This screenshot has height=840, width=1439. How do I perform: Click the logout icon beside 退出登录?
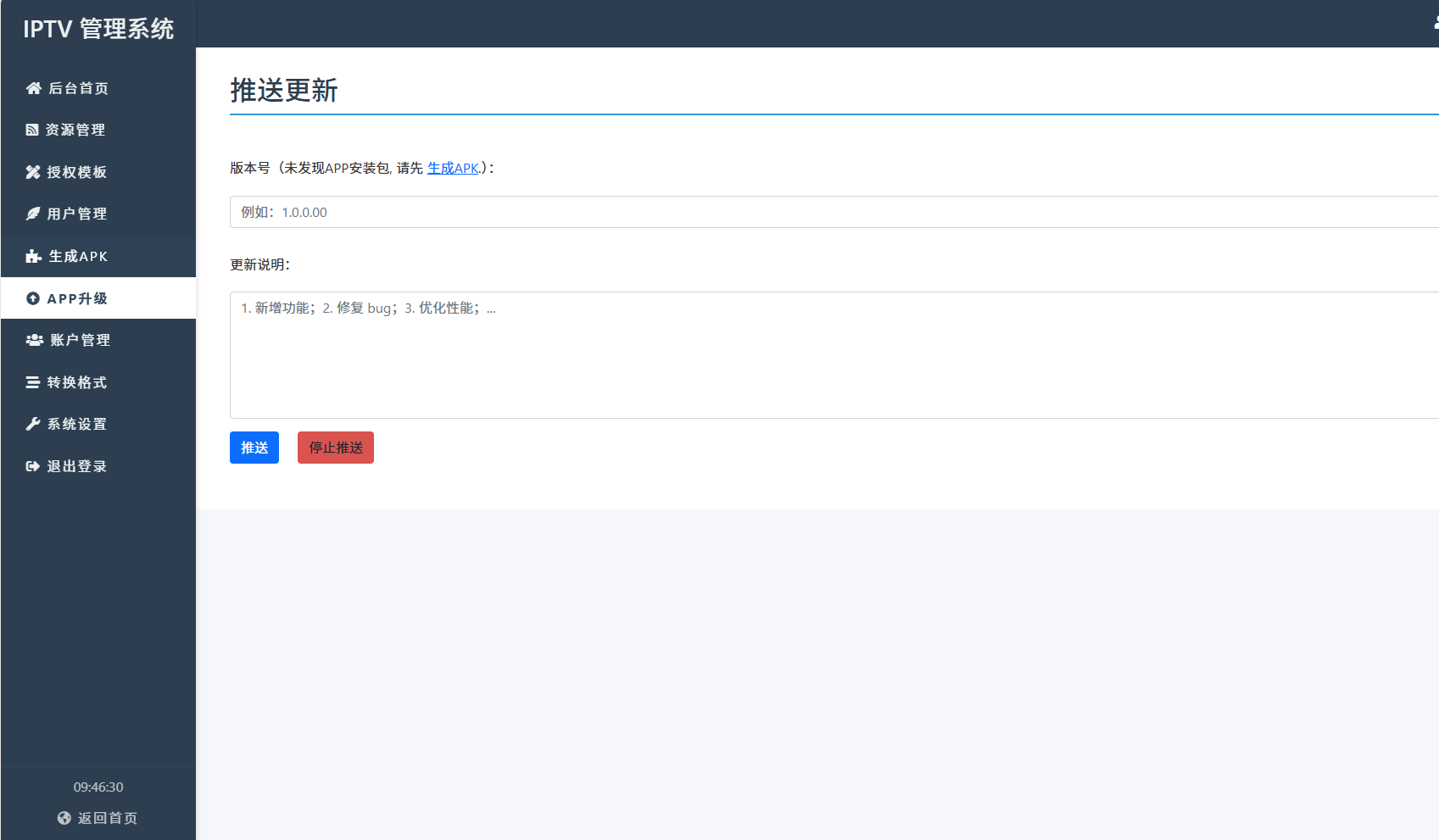click(x=32, y=465)
